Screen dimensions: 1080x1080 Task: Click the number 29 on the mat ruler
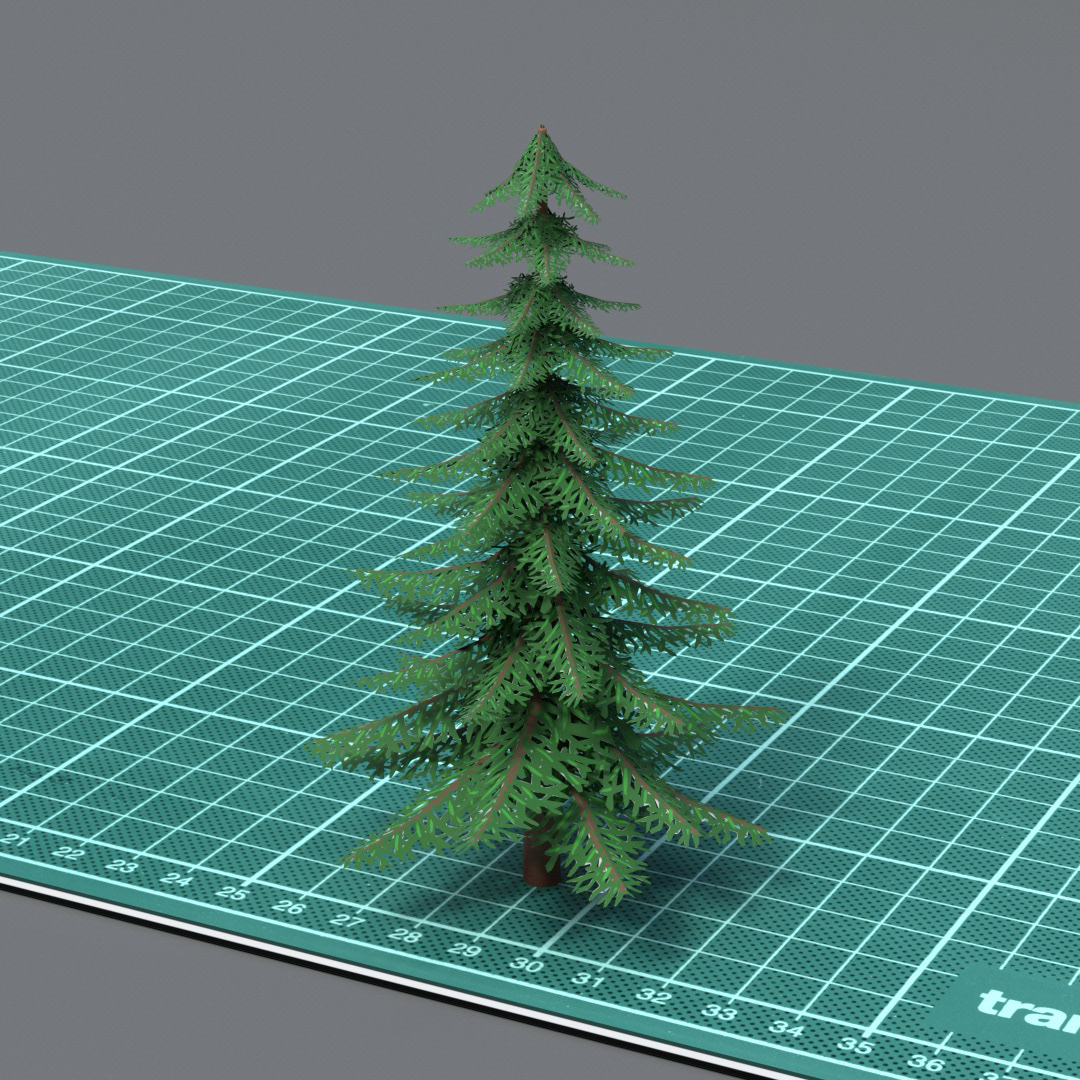click(x=465, y=950)
